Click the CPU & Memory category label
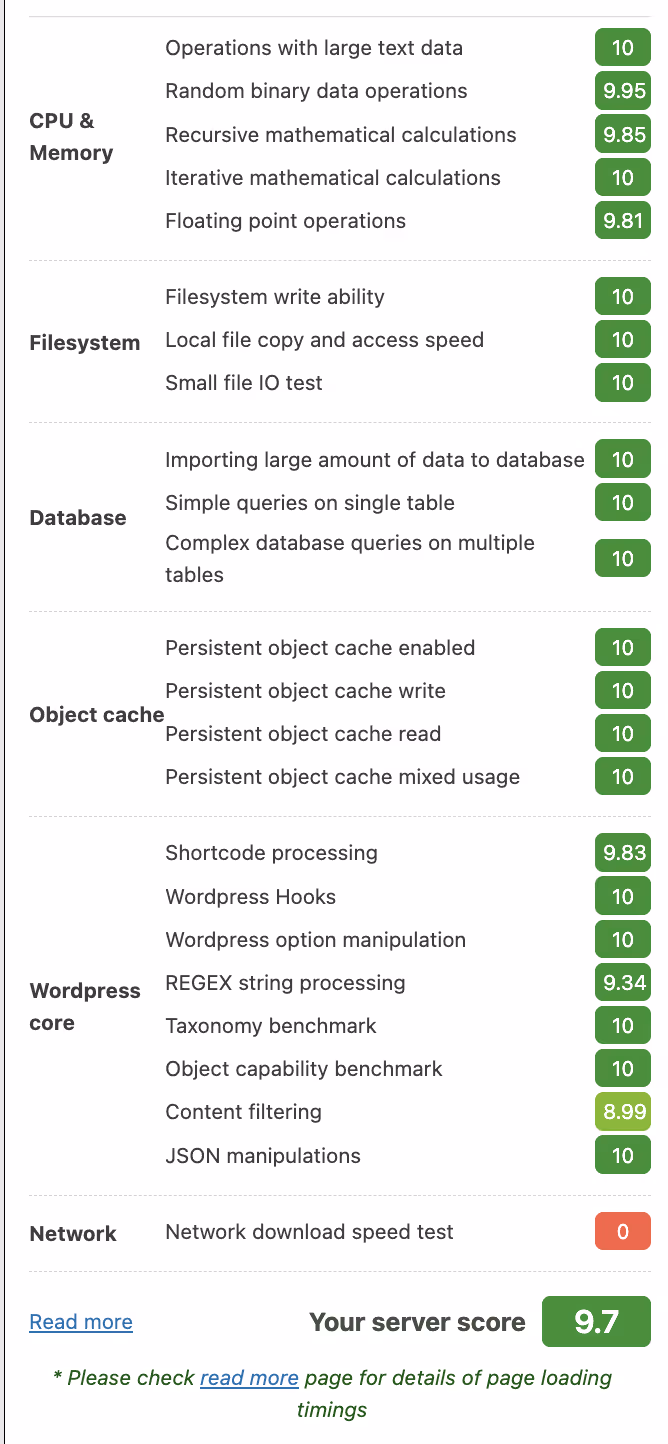668x1444 pixels. pyautogui.click(x=71, y=137)
